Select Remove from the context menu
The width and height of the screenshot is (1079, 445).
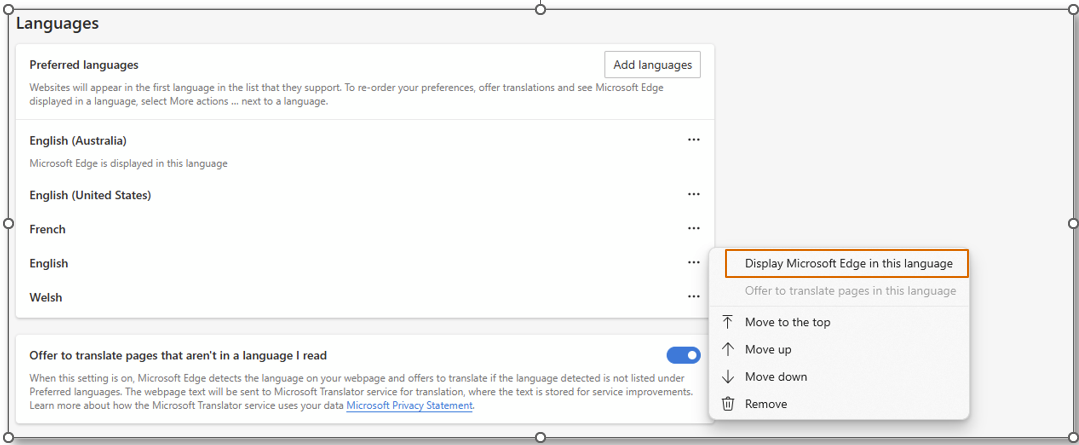click(839, 404)
